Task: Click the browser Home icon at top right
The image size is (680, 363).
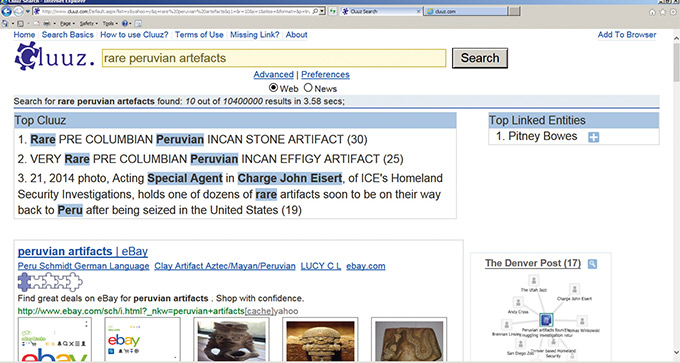Action: click(x=652, y=12)
